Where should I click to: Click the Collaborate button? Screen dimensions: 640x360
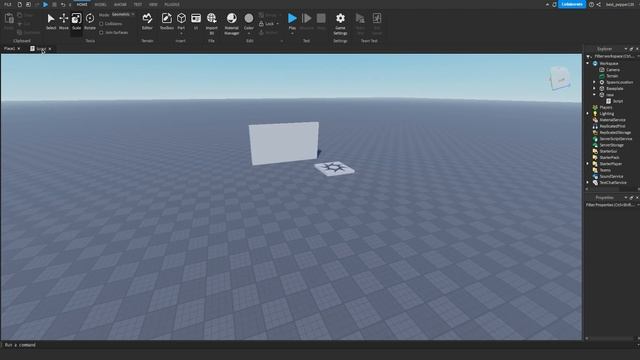click(572, 4)
